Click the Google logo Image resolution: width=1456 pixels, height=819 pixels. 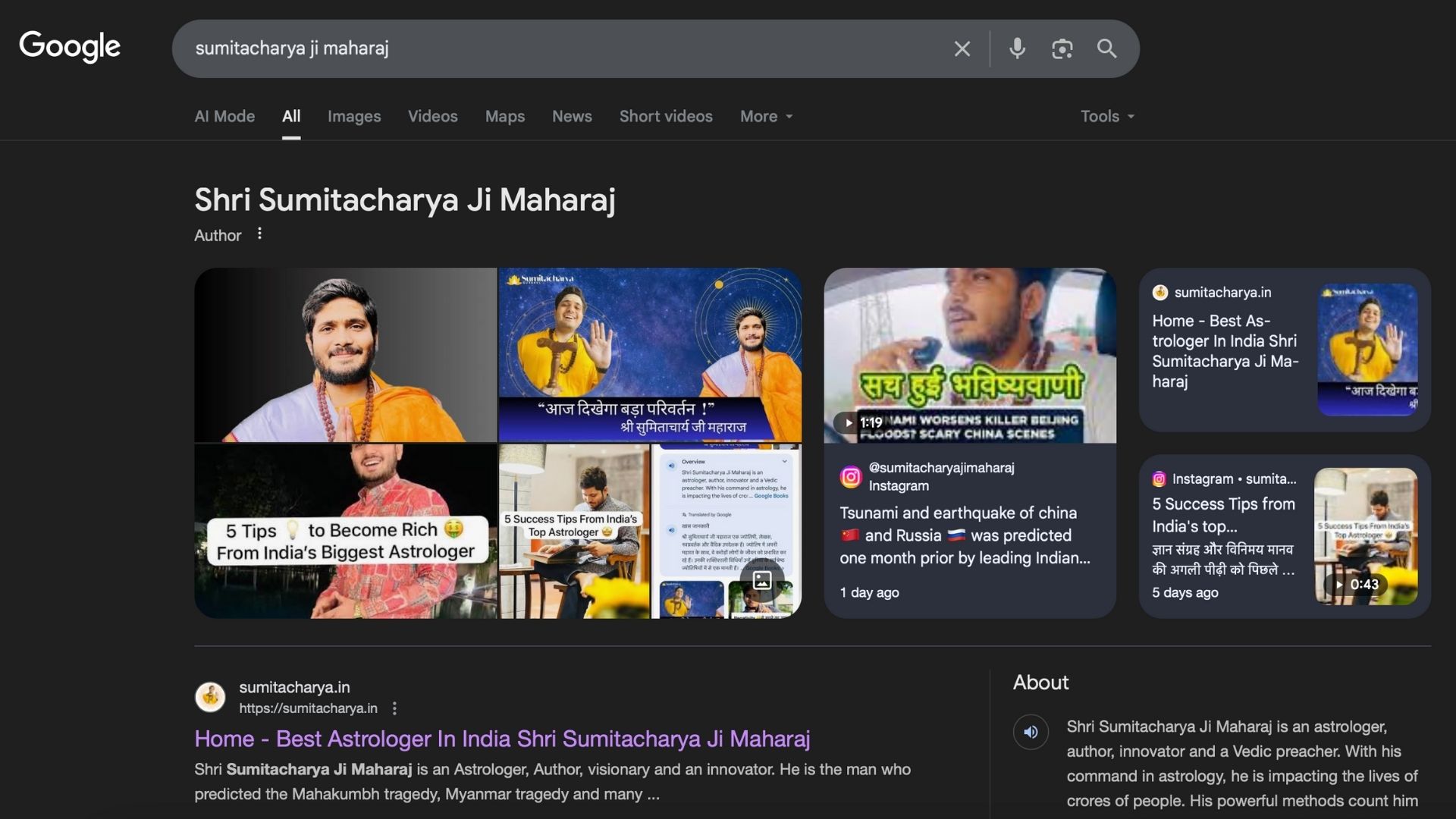point(70,47)
